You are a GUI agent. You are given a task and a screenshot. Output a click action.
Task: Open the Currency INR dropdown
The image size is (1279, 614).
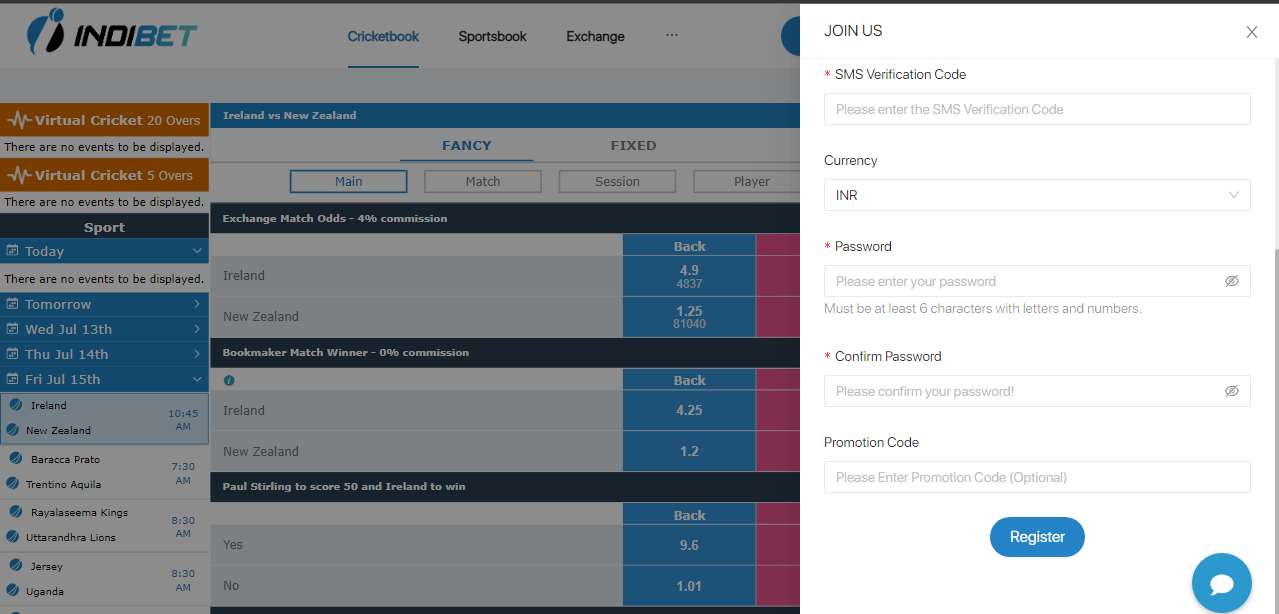tap(1036, 195)
